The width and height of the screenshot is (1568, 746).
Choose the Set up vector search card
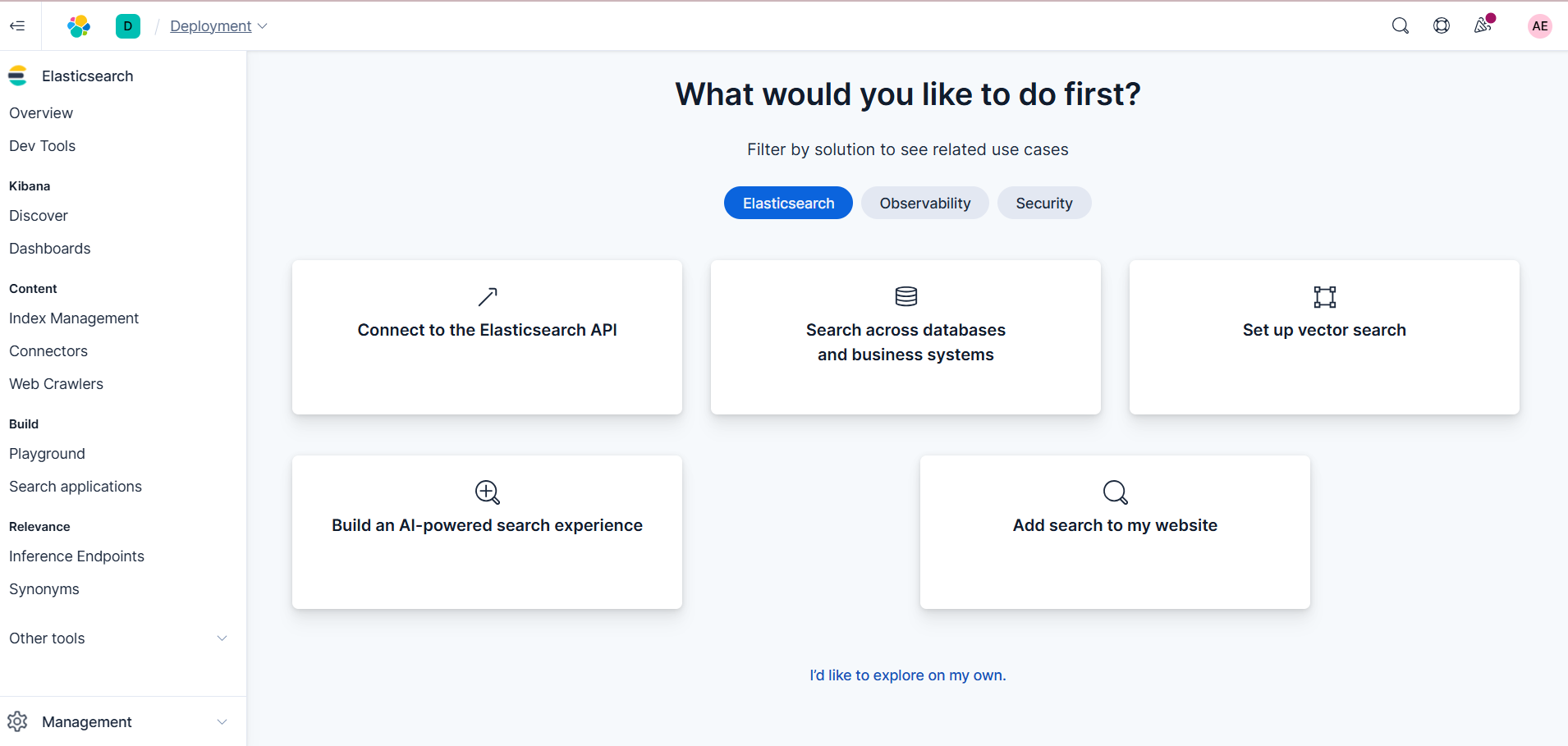pos(1323,336)
